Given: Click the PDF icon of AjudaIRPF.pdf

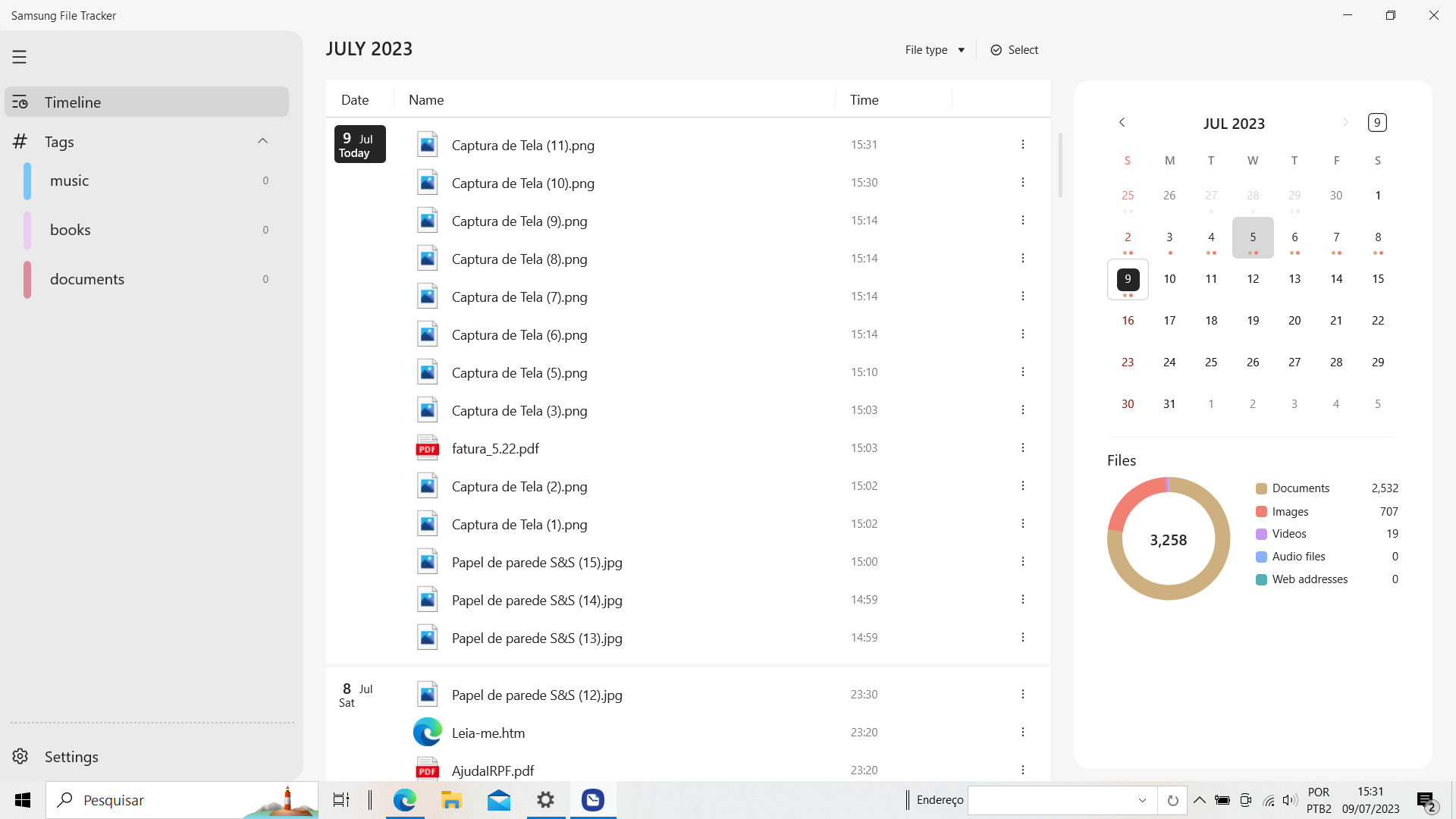Looking at the screenshot, I should tap(428, 769).
